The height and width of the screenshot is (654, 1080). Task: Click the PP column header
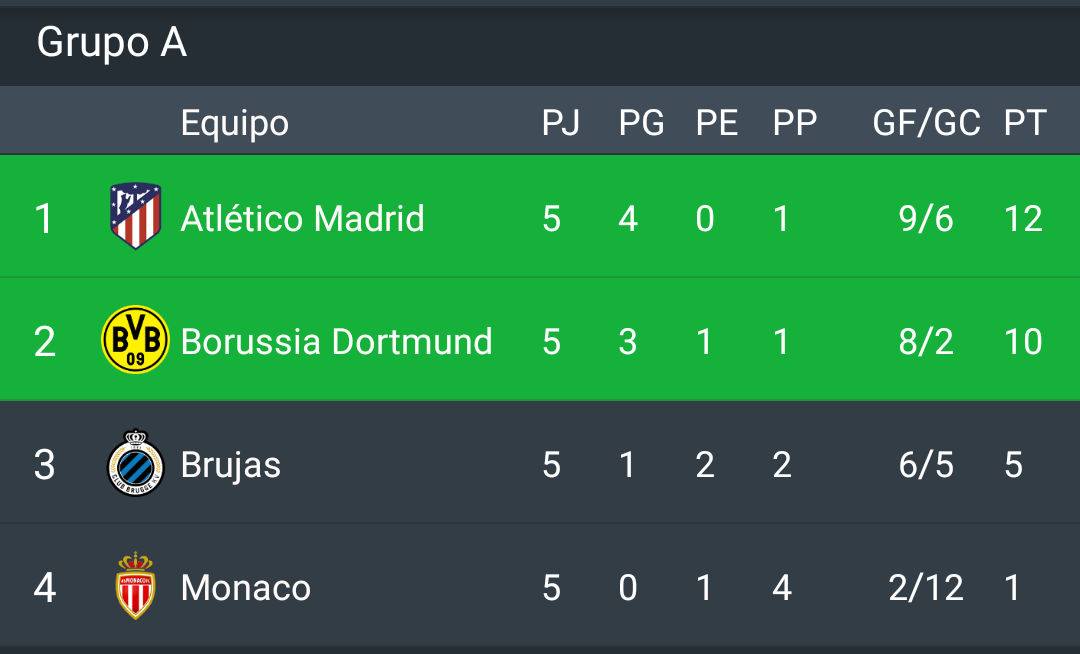(x=794, y=123)
